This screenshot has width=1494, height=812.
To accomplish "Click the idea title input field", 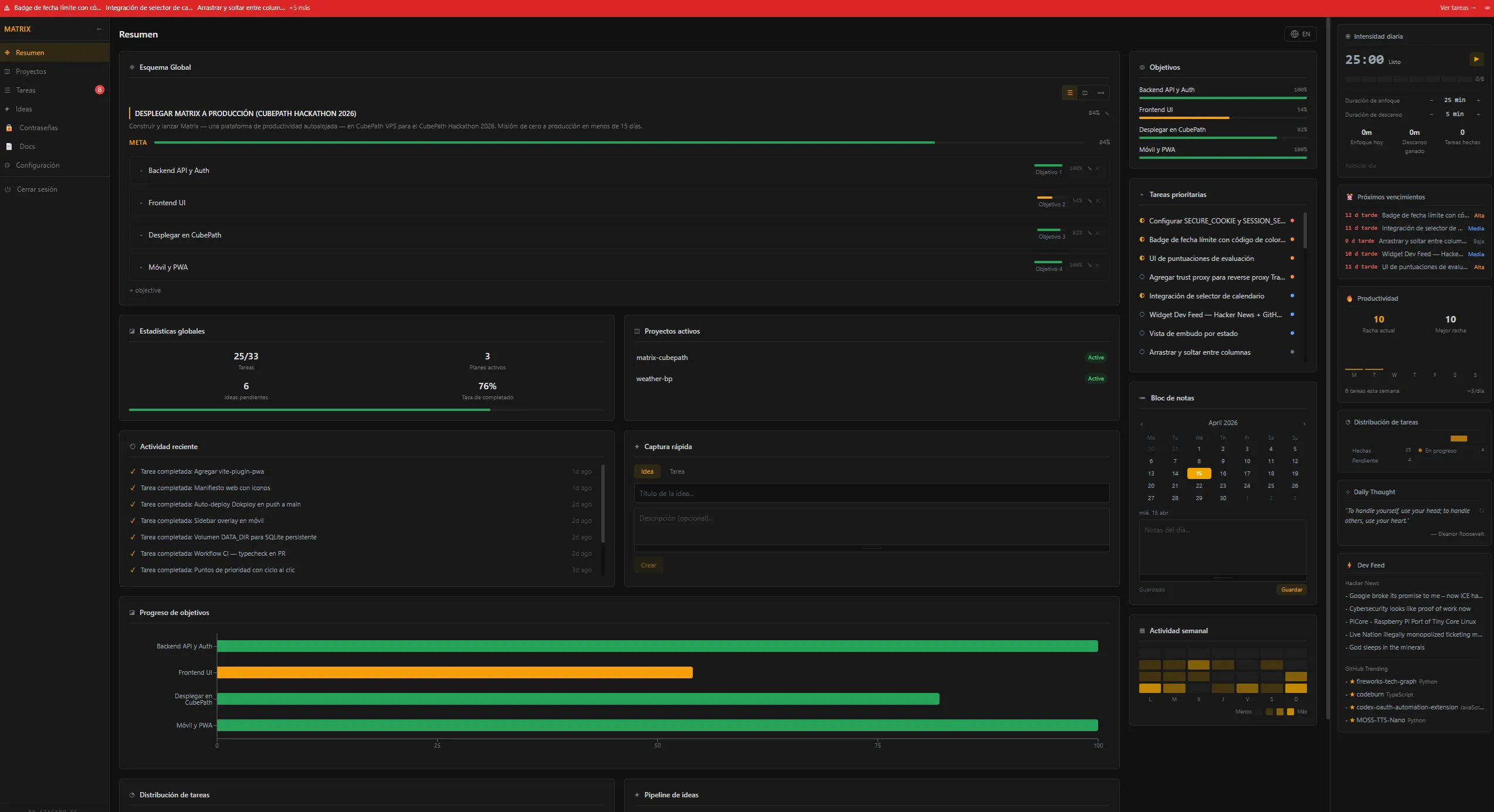I will click(x=872, y=493).
